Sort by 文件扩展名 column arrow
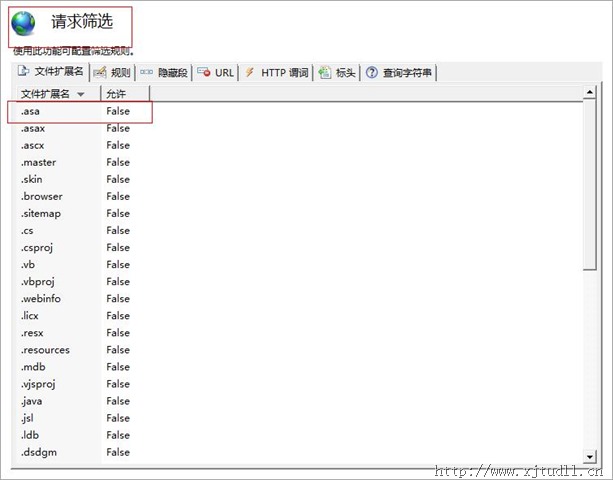Image resolution: width=613 pixels, height=480 pixels. click(80, 94)
